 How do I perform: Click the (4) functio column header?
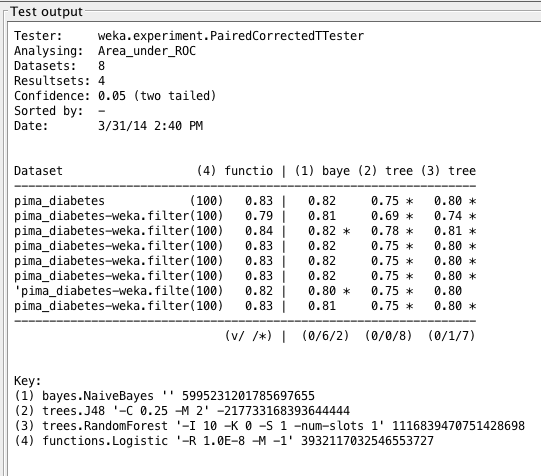(x=235, y=171)
